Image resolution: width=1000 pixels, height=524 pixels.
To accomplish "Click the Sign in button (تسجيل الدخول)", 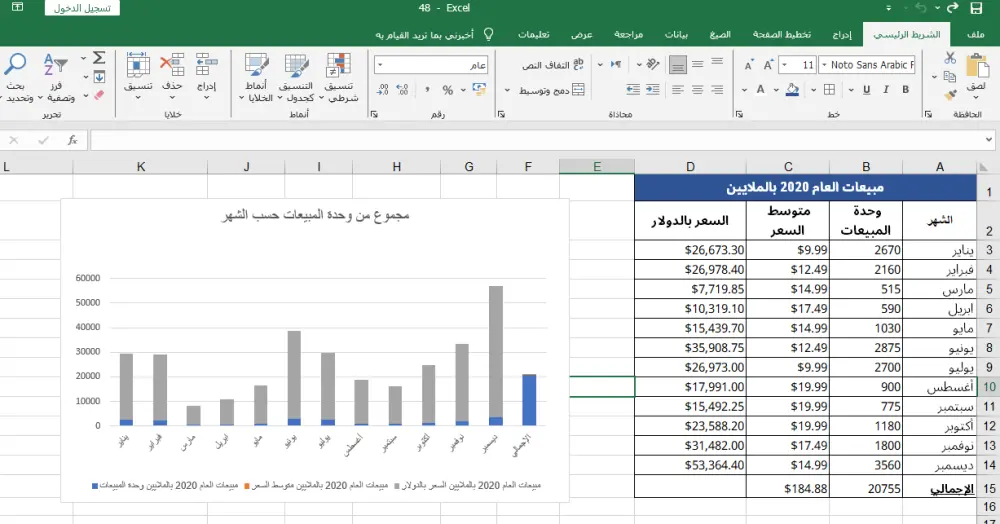I will coord(82,8).
